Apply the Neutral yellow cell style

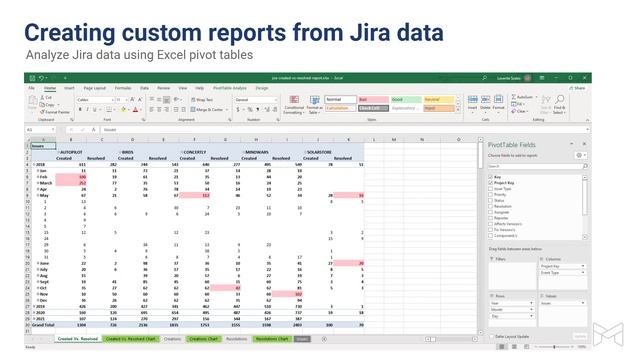[438, 100]
